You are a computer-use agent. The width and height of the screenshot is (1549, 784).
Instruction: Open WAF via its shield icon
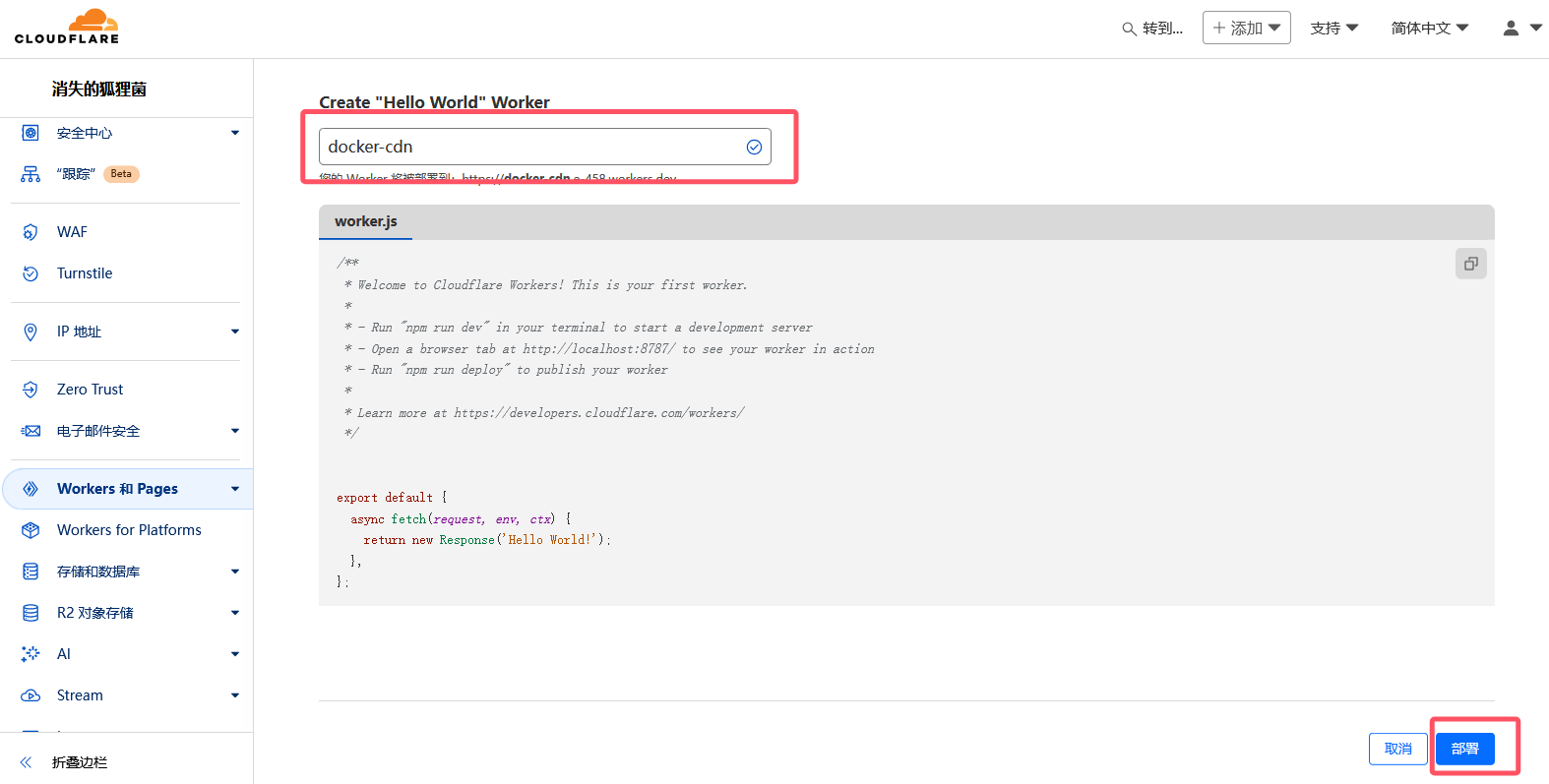[x=31, y=232]
